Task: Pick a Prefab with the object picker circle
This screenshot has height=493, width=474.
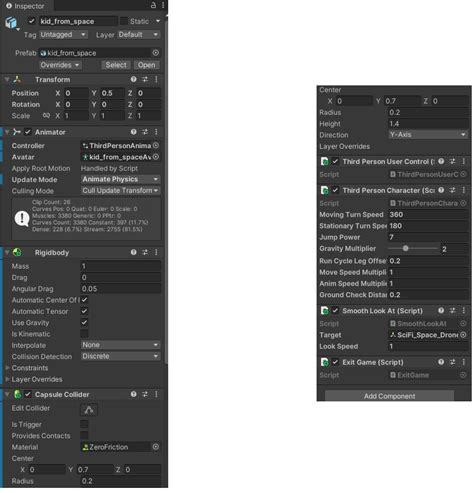Action: (x=156, y=53)
